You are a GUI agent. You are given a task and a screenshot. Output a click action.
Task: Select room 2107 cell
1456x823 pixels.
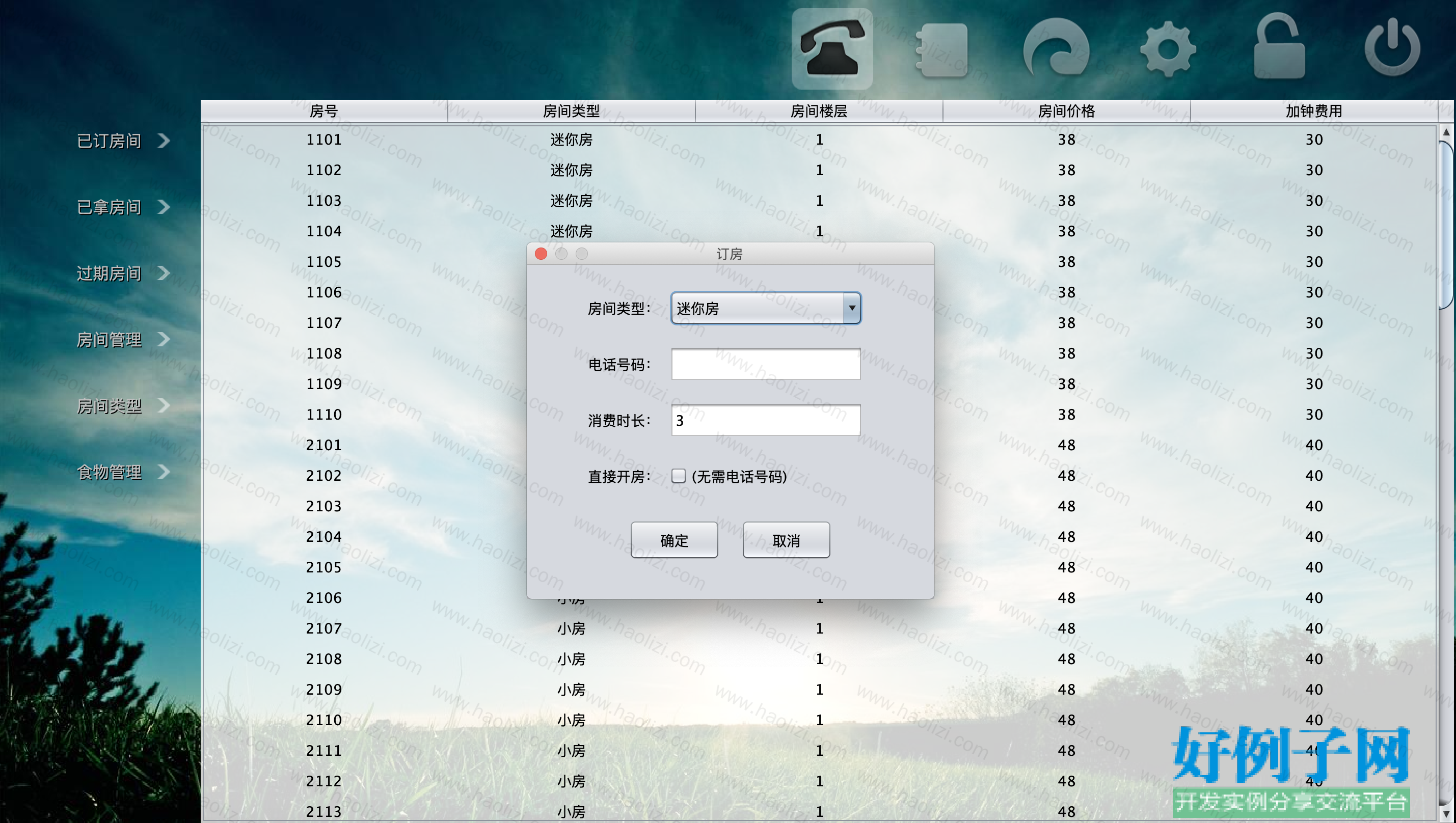click(324, 628)
